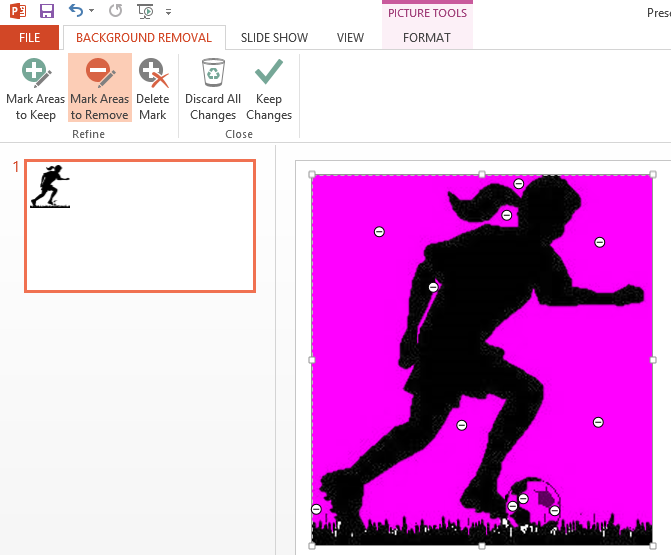Click the PowerPoint application icon
The image size is (671, 555).
18,12
